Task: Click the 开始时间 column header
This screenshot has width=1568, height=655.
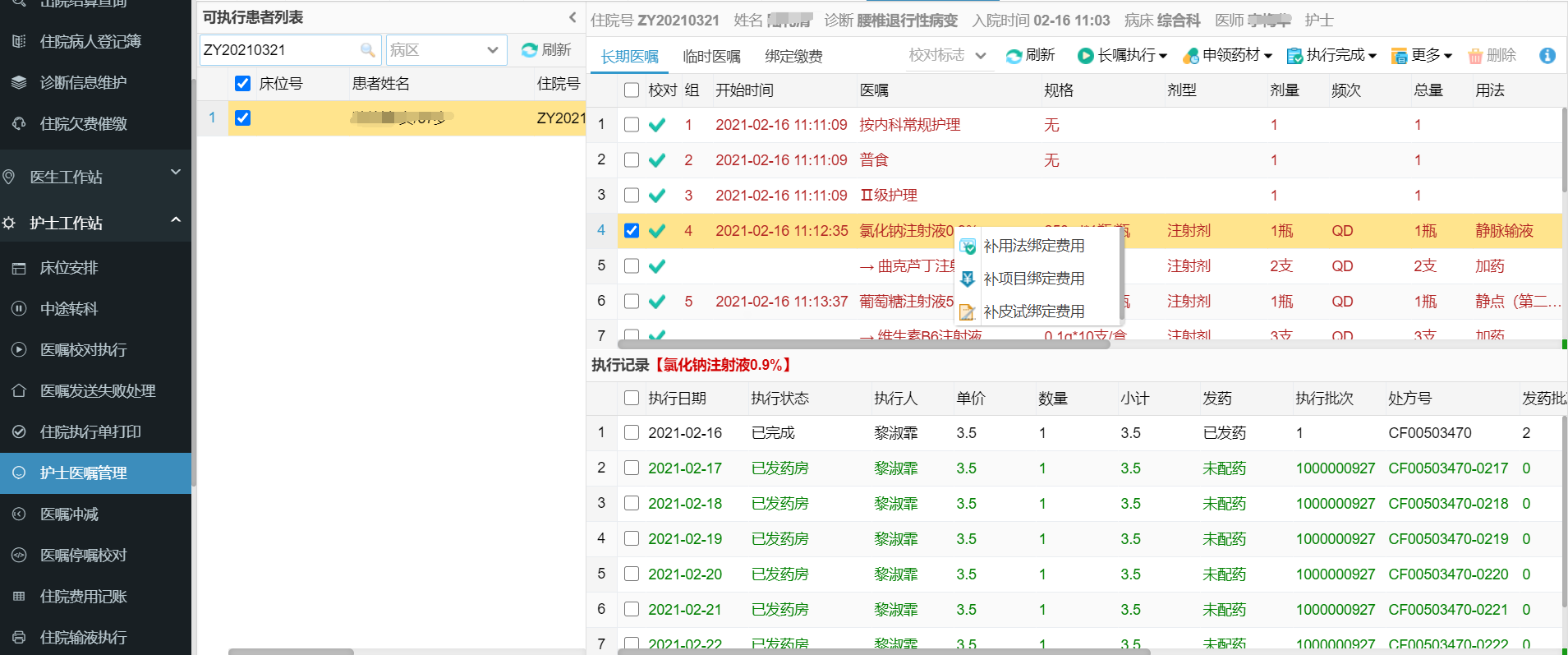Action: point(744,90)
